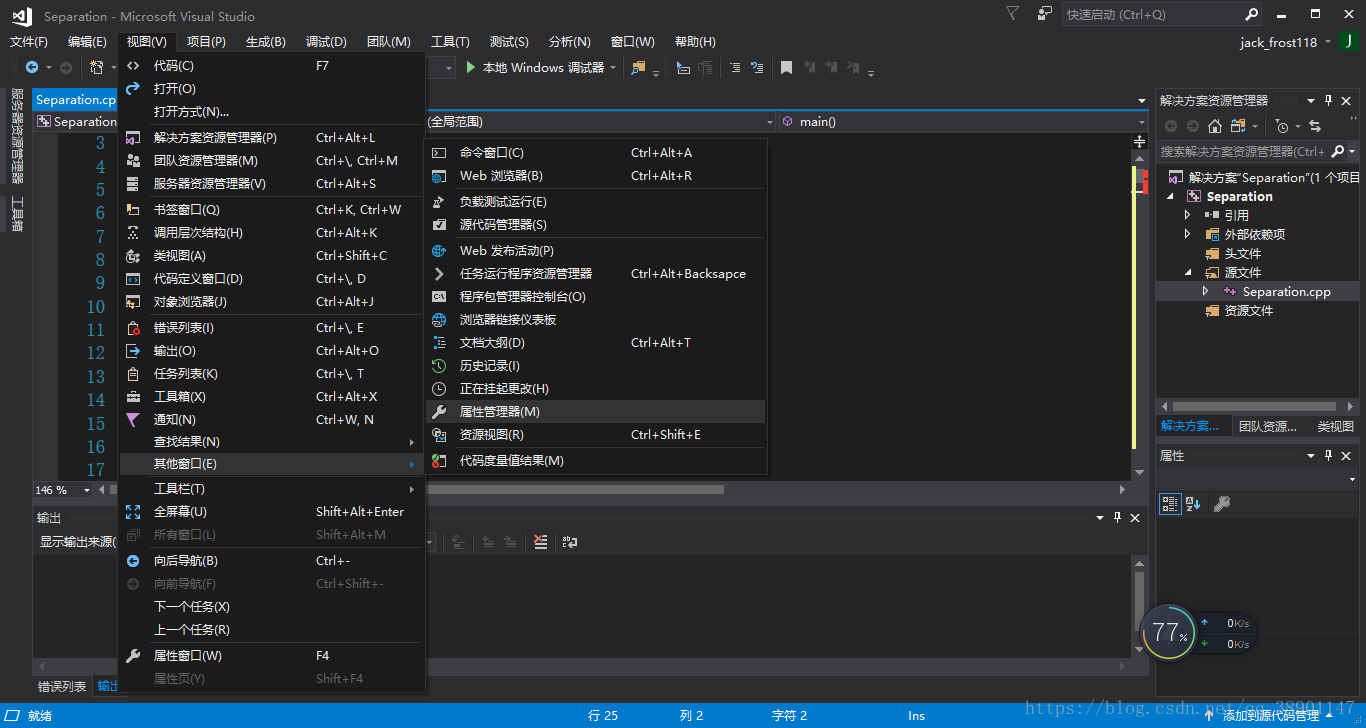Click the Find in Files toolbar icon
Image resolution: width=1366 pixels, height=728 pixels.
point(638,67)
